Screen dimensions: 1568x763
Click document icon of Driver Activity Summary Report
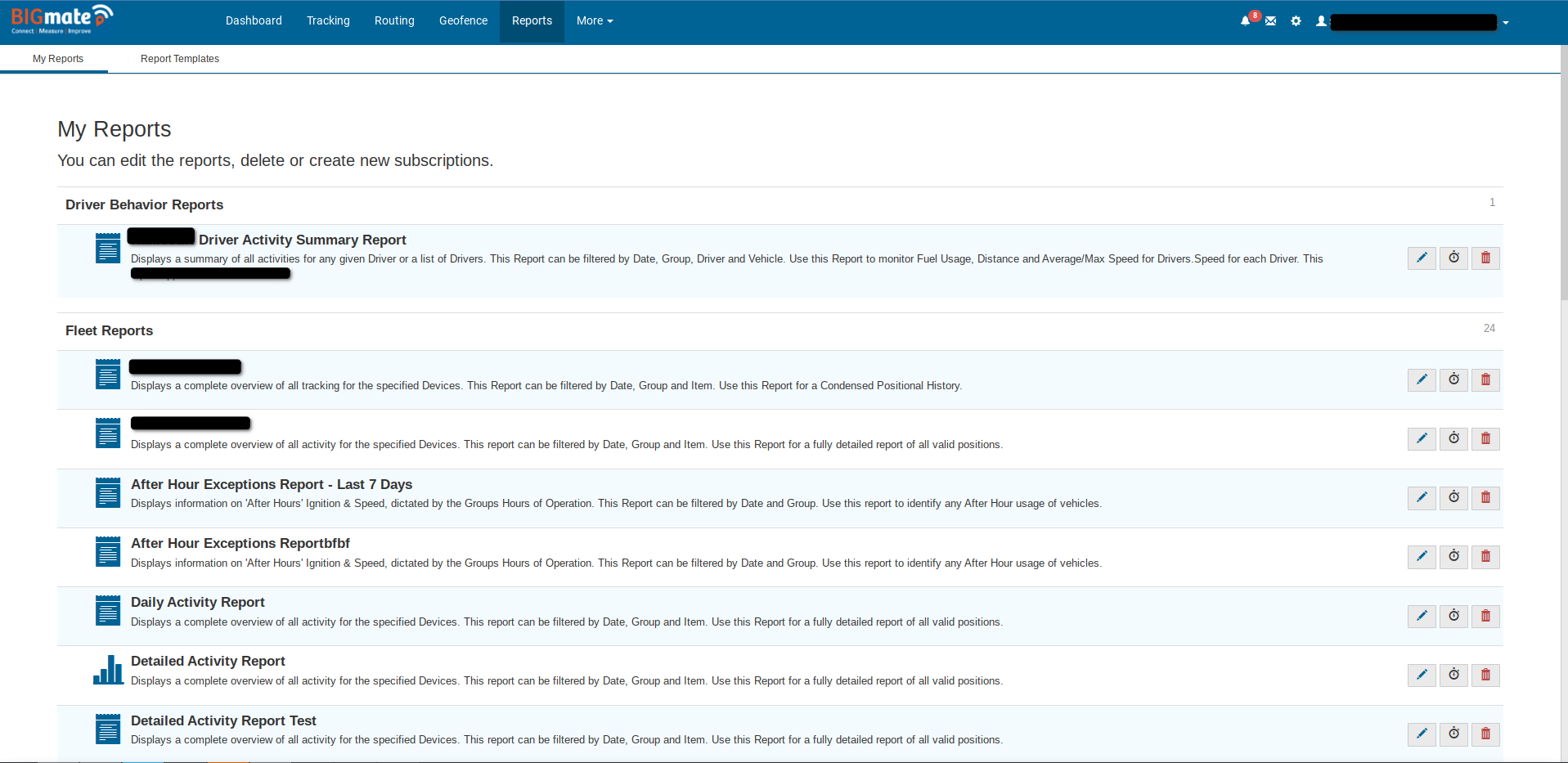(108, 249)
